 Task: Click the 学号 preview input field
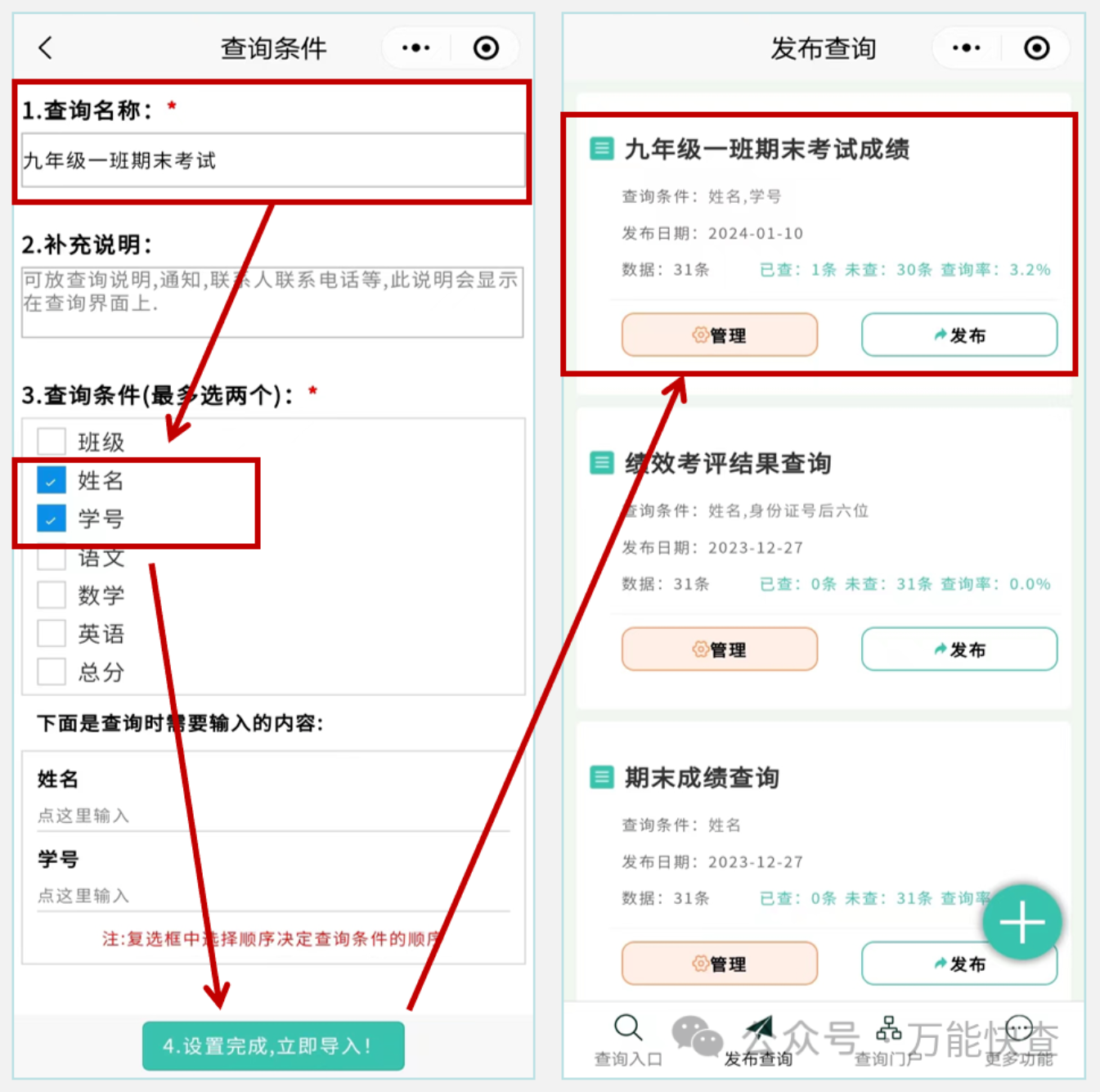[273, 896]
